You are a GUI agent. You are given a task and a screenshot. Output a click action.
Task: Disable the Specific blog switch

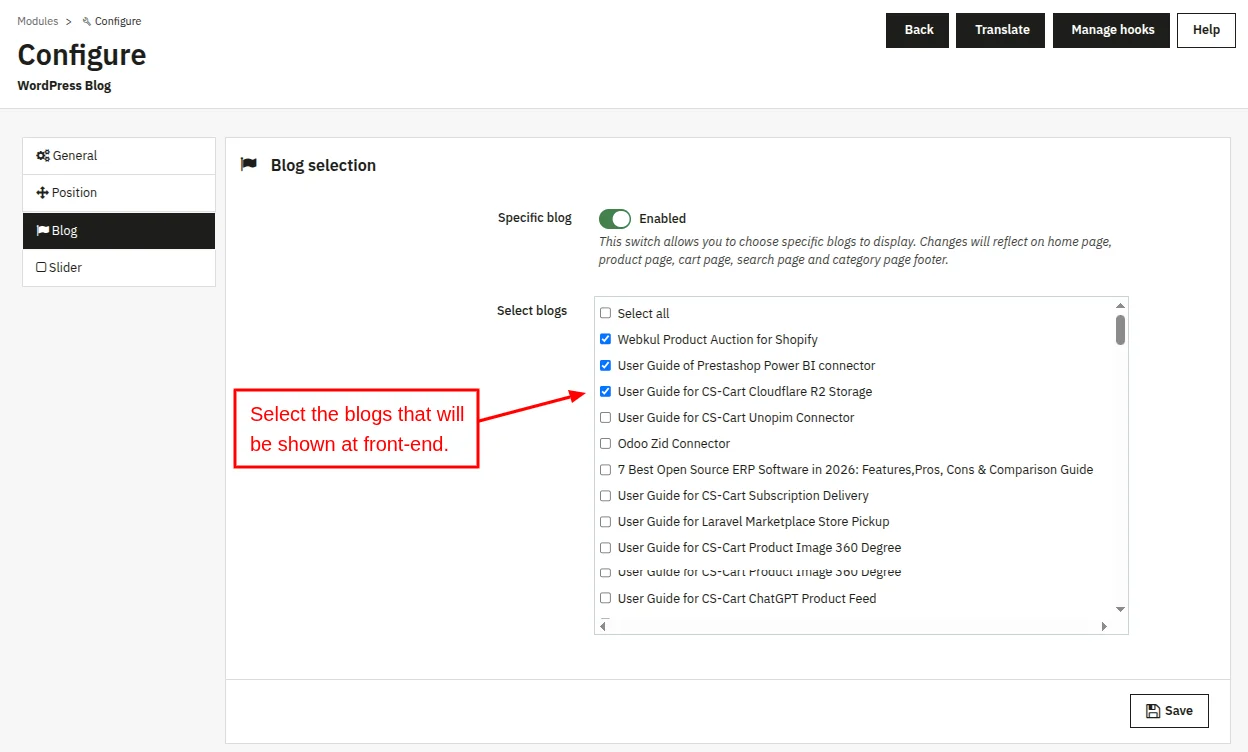(615, 218)
